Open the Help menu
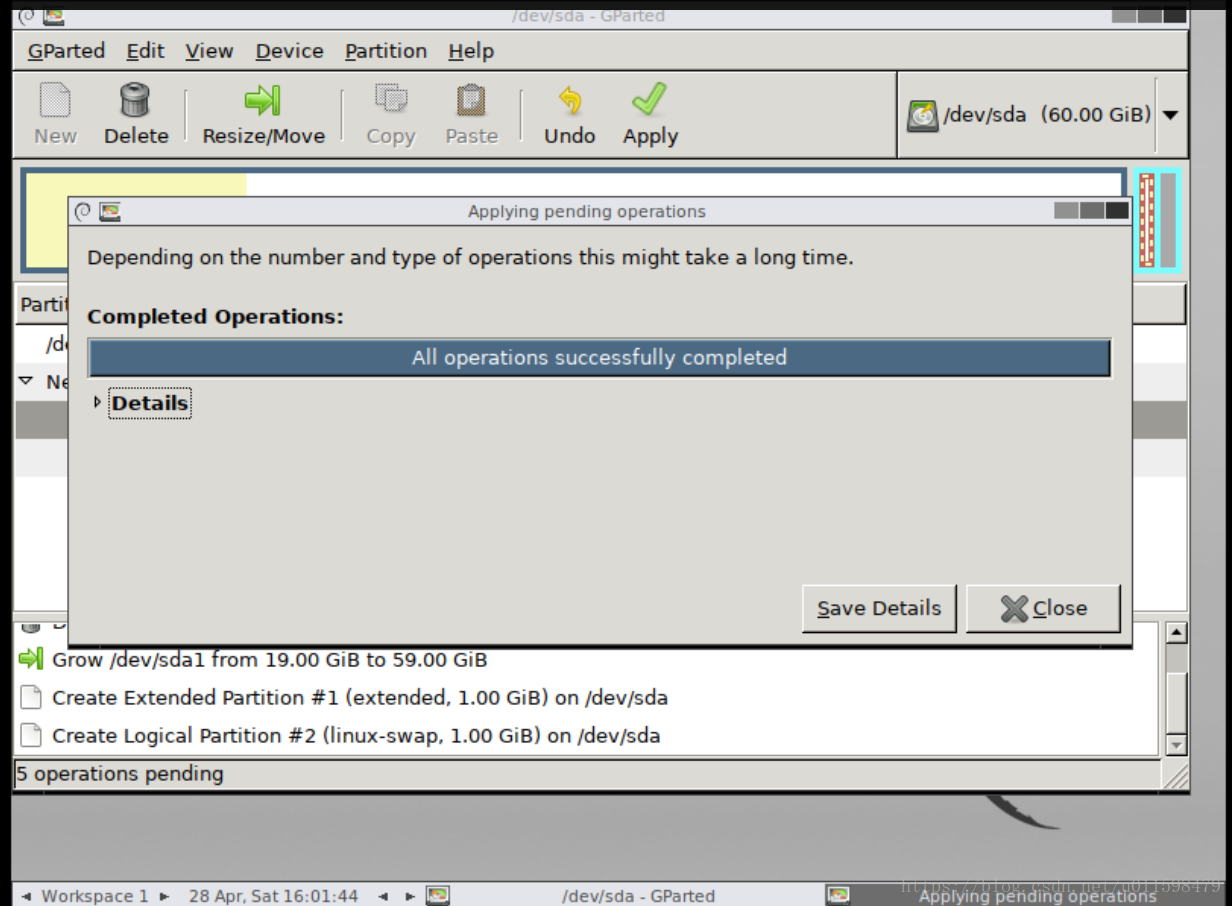The width and height of the screenshot is (1232, 906). tap(471, 51)
